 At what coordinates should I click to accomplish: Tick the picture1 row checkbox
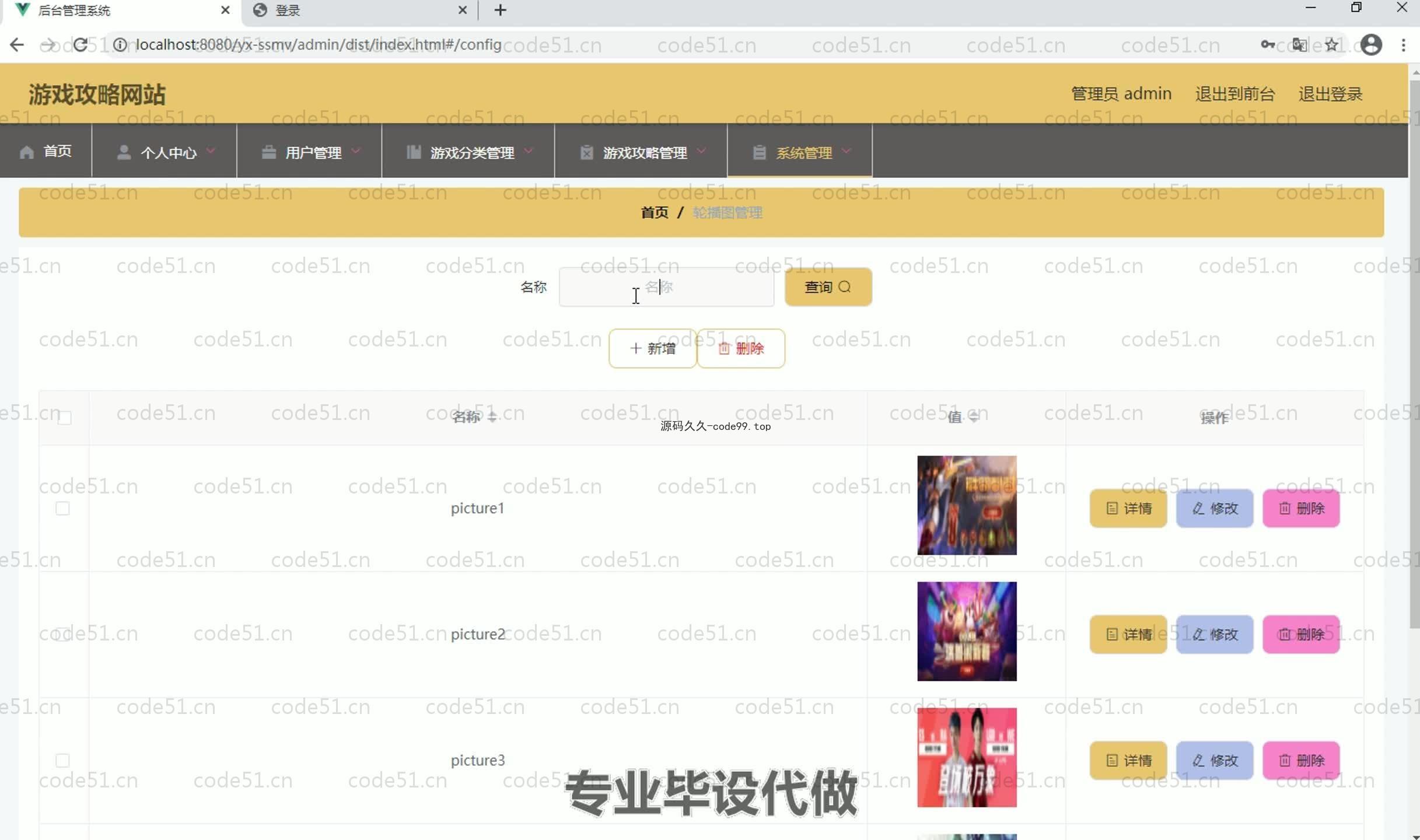point(63,508)
